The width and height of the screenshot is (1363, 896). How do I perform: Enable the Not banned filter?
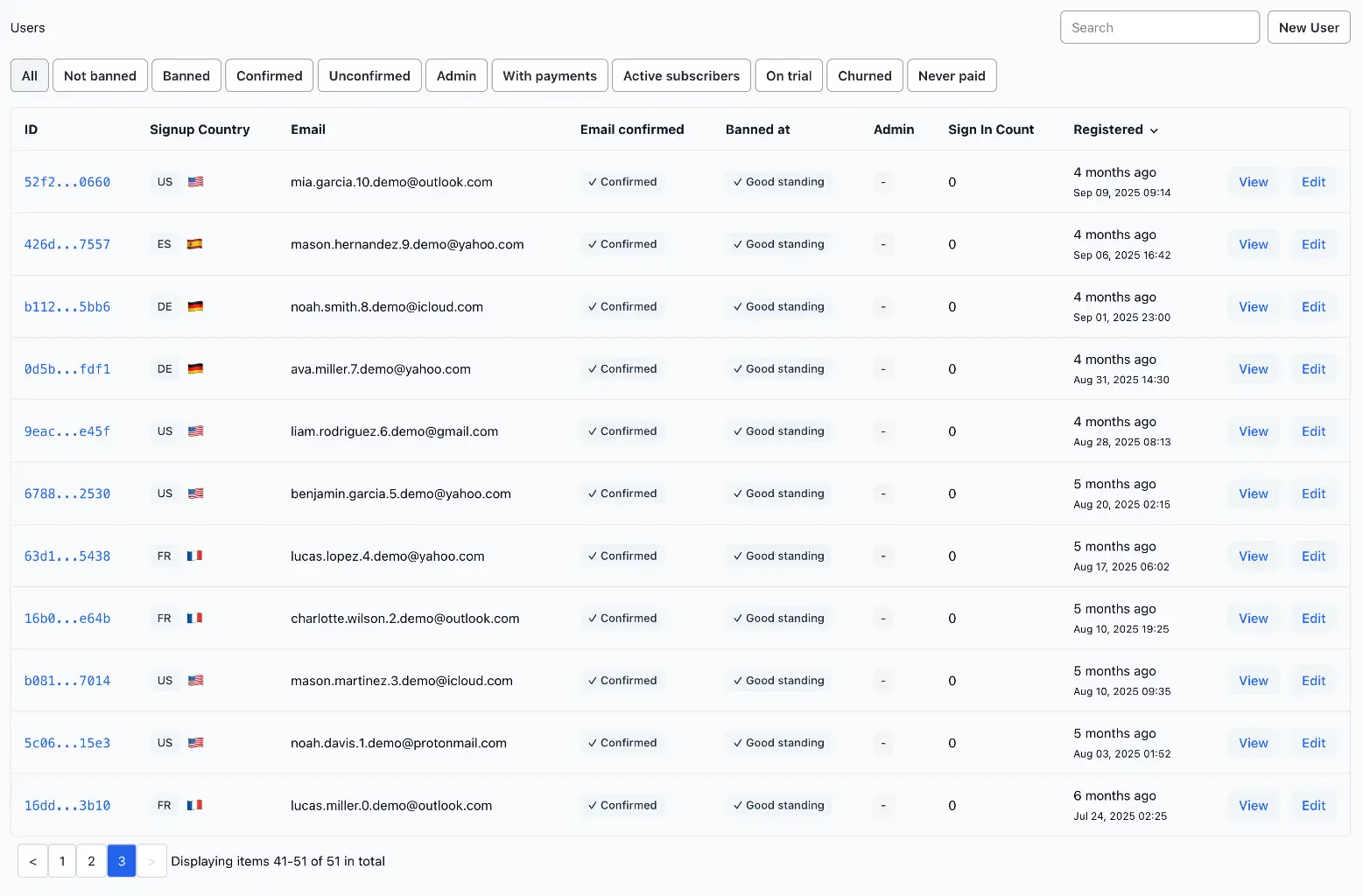(x=100, y=75)
